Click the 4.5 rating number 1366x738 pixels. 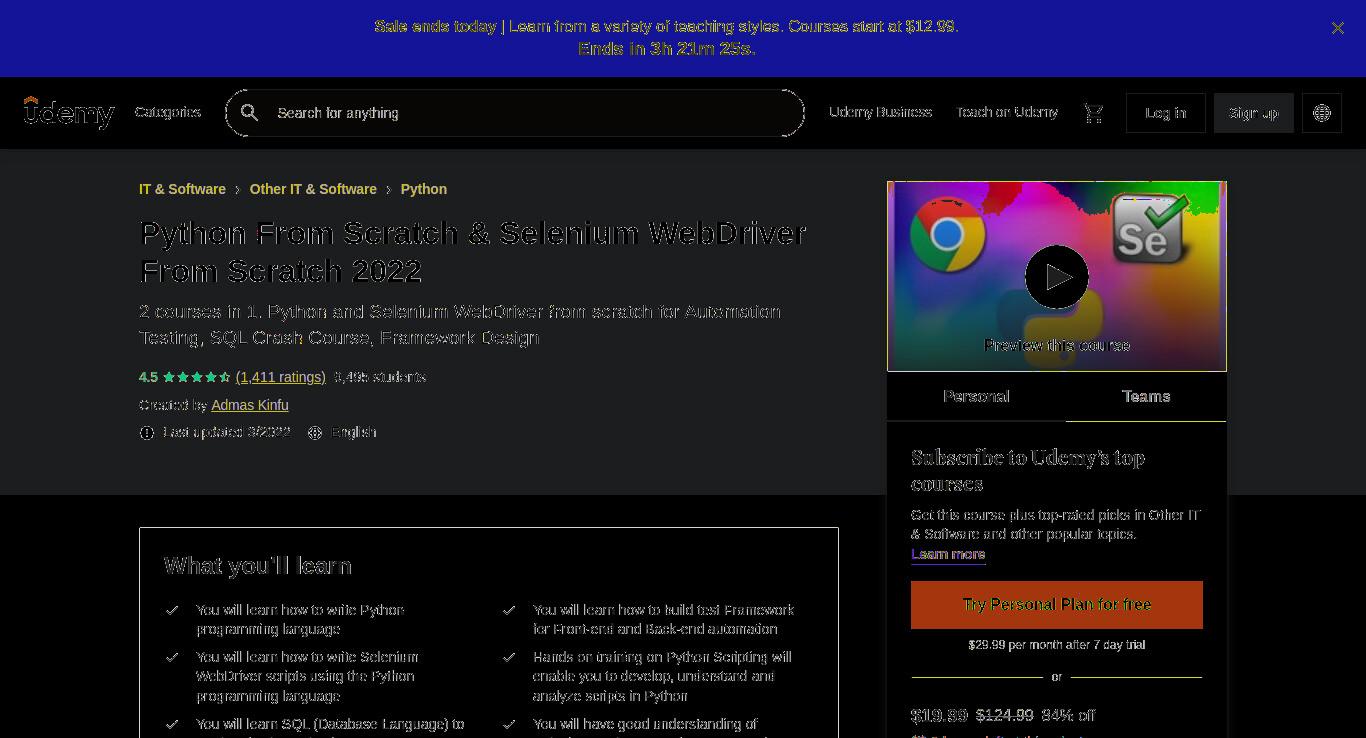148,377
